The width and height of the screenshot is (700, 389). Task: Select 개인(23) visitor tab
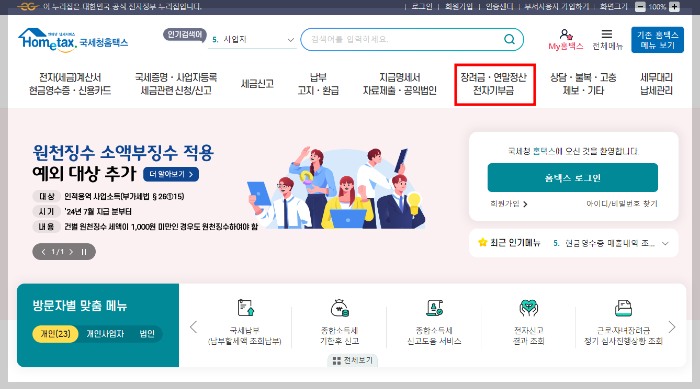click(x=55, y=334)
